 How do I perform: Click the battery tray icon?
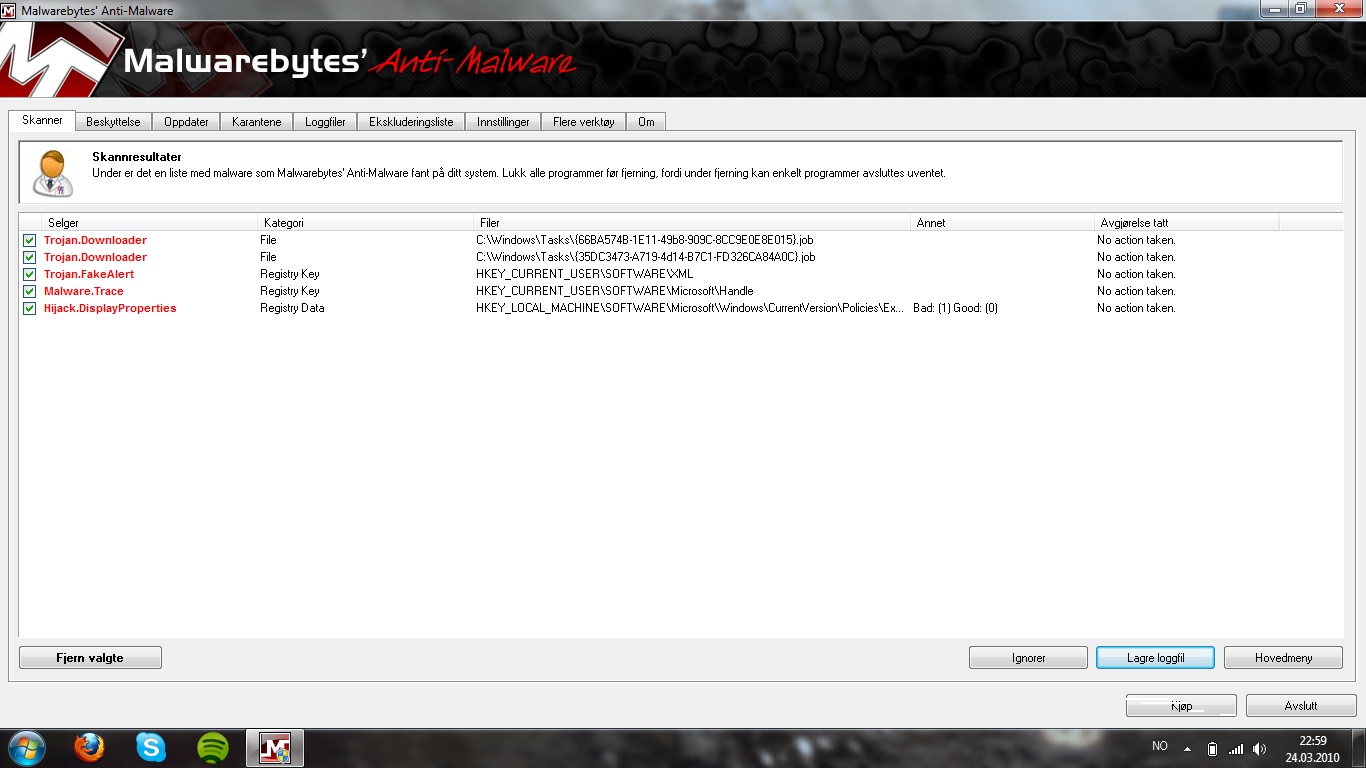tap(1212, 748)
